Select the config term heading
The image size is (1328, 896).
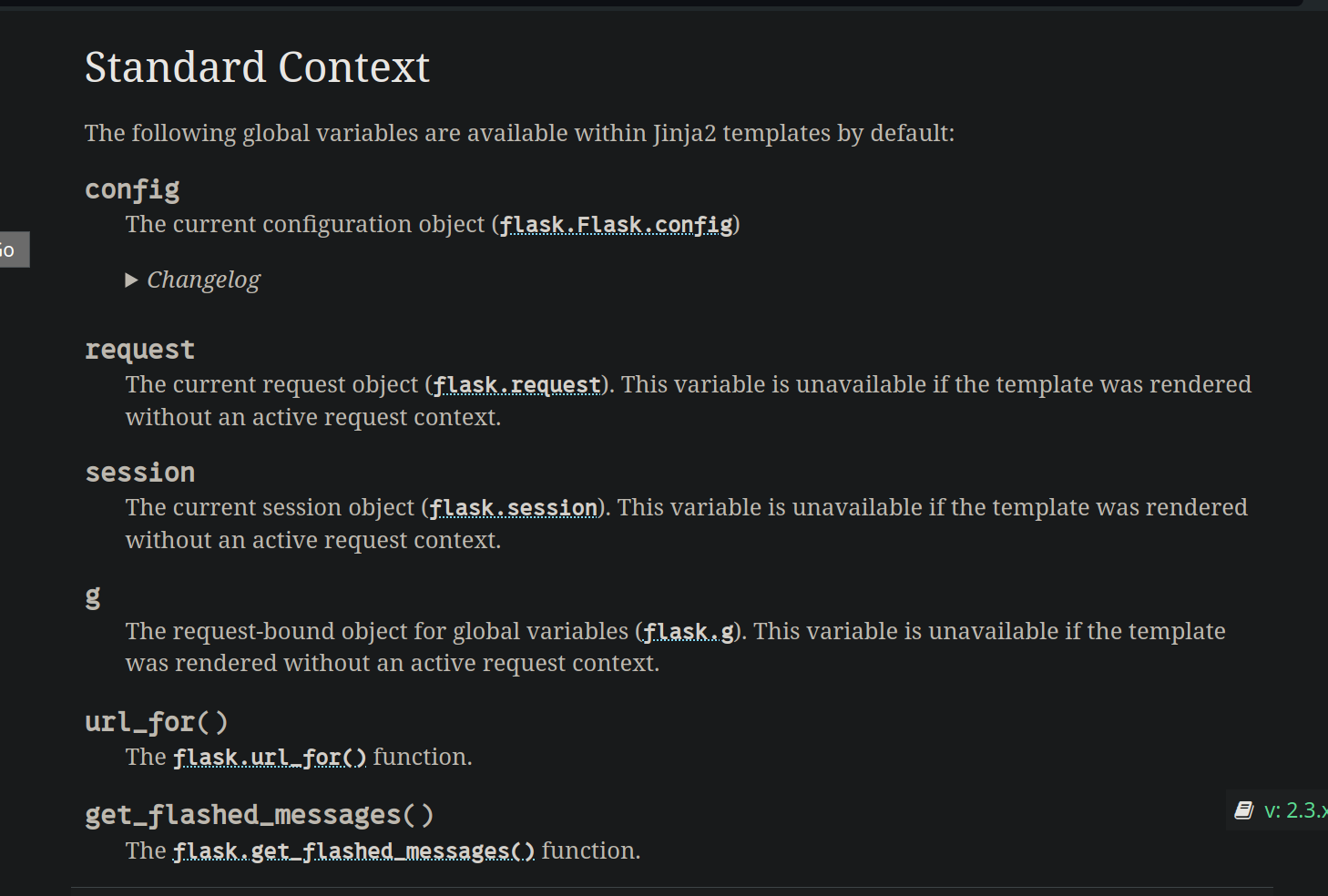coord(132,188)
